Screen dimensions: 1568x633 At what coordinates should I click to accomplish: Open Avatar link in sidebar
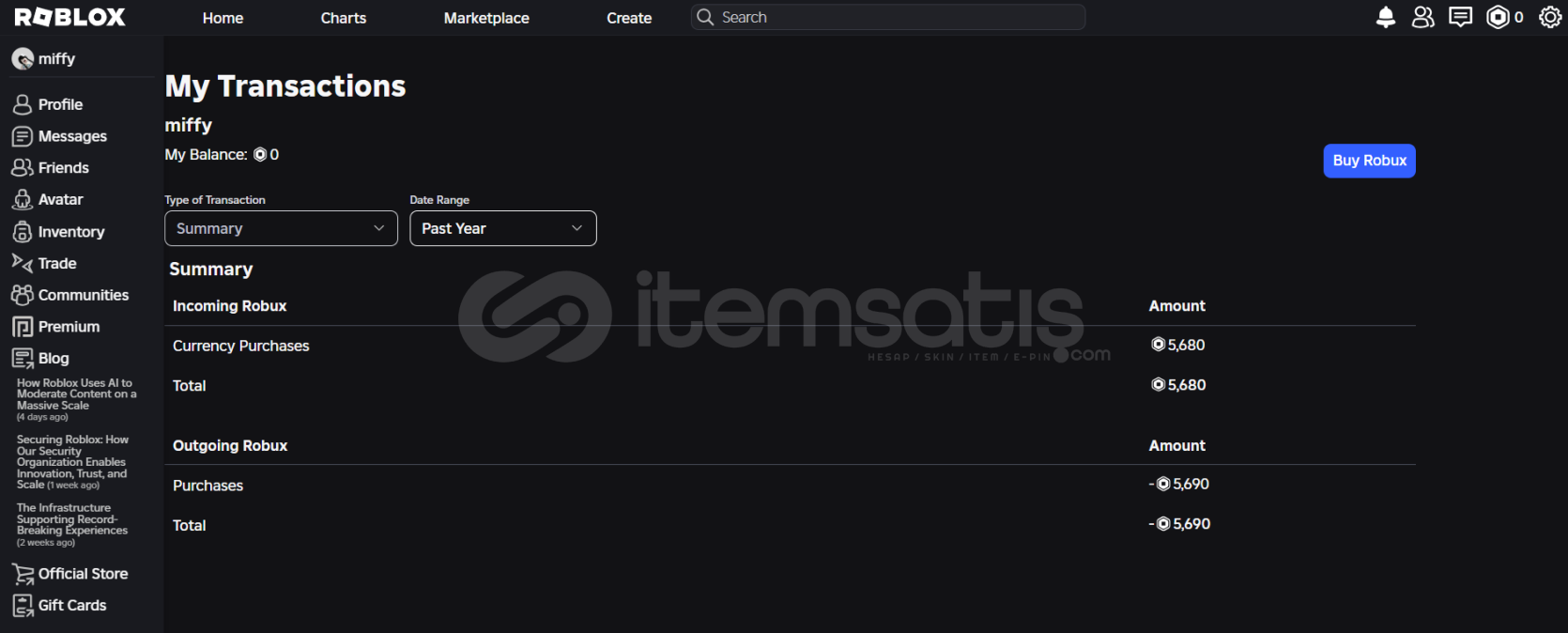click(60, 199)
